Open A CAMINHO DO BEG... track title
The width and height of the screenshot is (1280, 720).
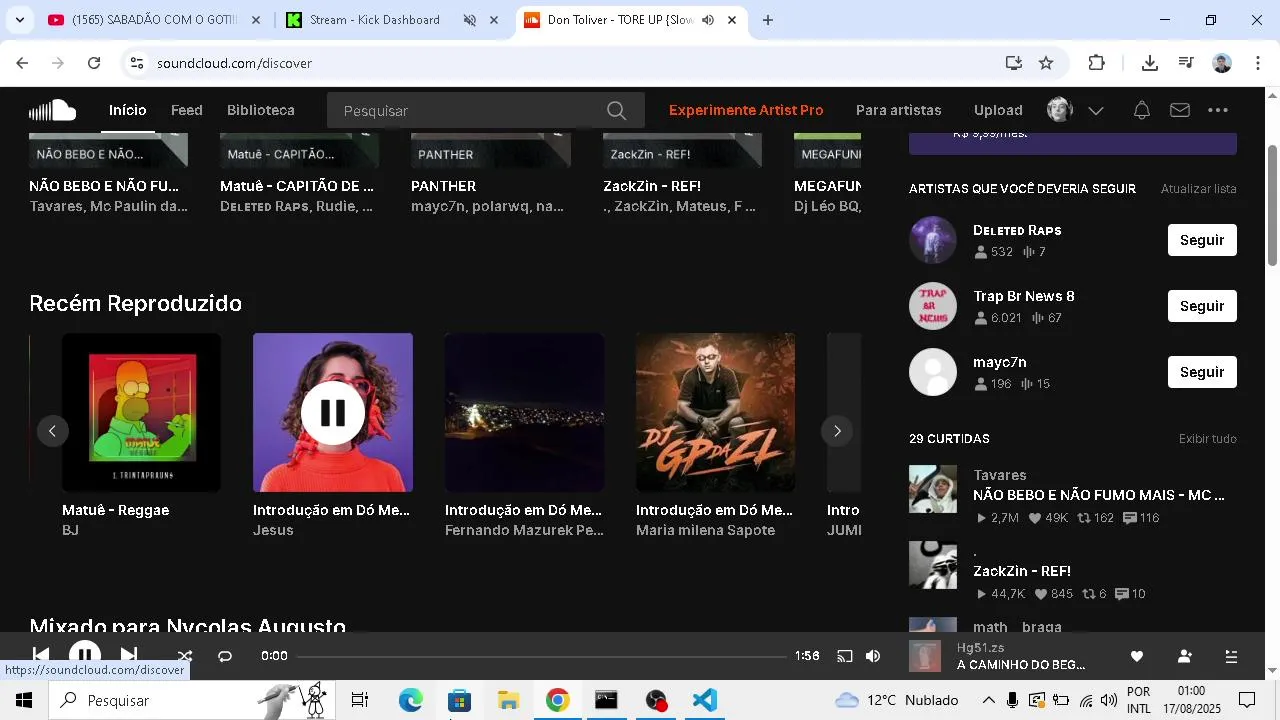click(1021, 665)
